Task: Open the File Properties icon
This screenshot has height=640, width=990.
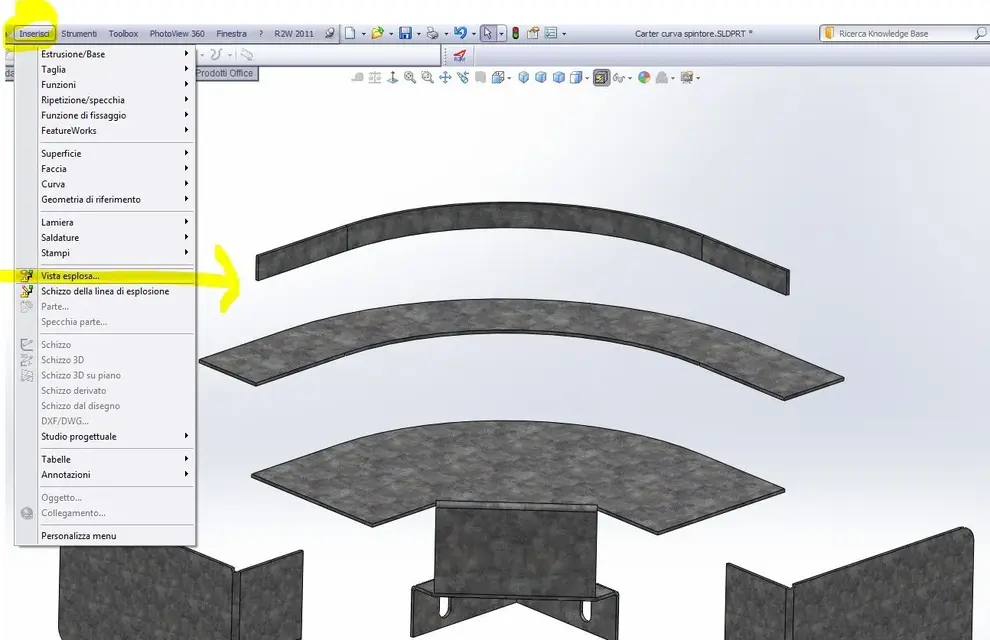Action: pyautogui.click(x=533, y=33)
